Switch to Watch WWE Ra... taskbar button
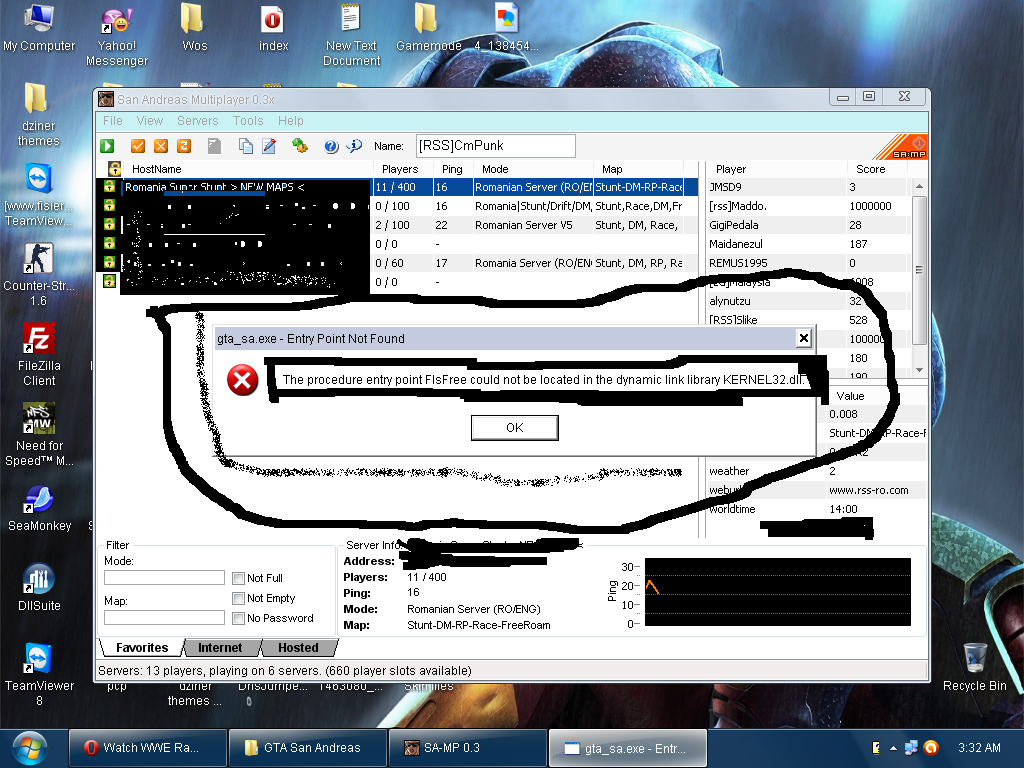Image resolution: width=1024 pixels, height=768 pixels. (148, 748)
